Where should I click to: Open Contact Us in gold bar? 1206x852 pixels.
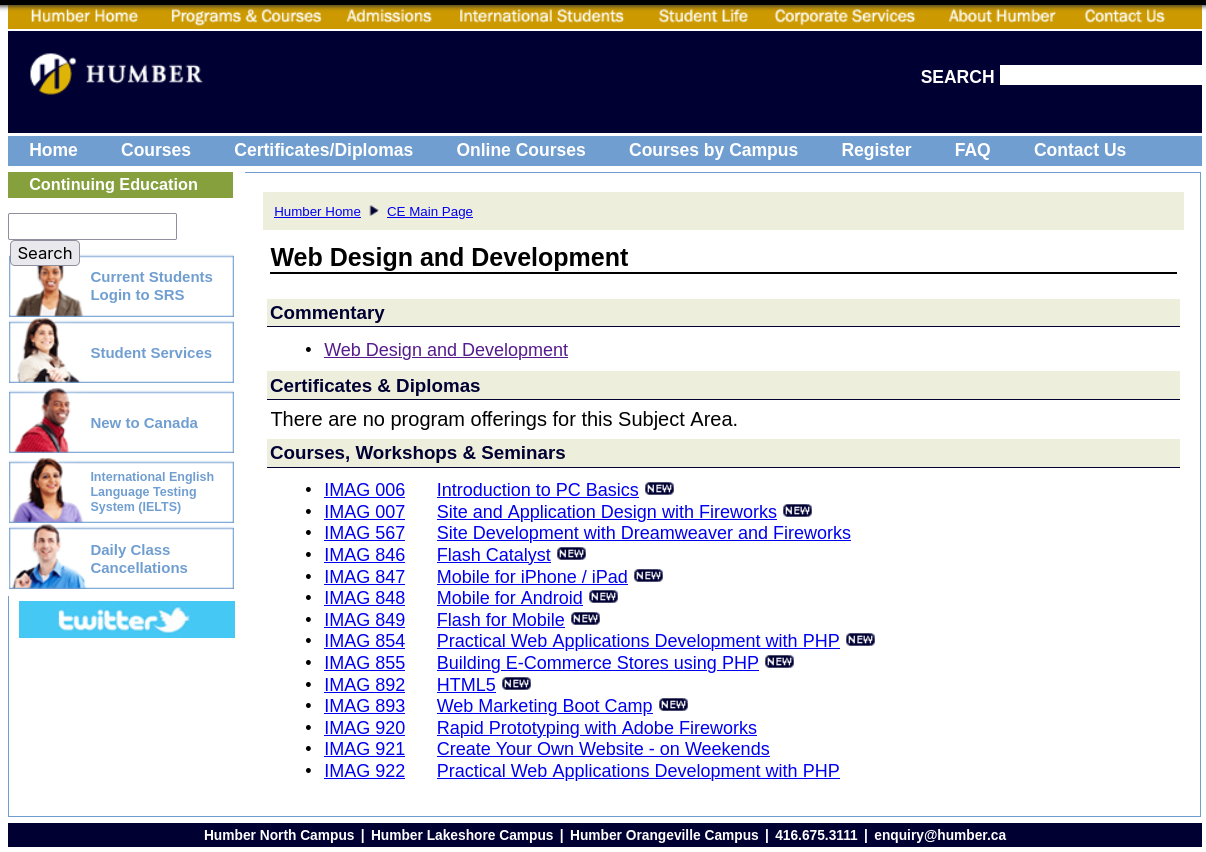click(1124, 16)
